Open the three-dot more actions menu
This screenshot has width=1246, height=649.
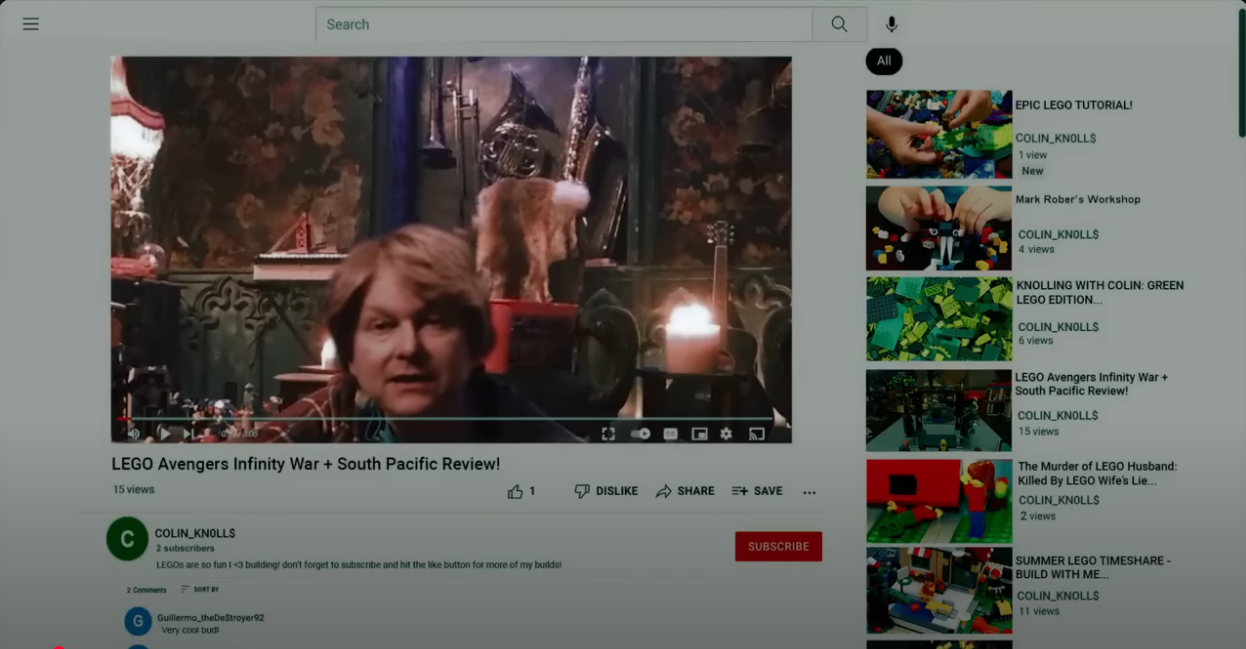pyautogui.click(x=809, y=492)
